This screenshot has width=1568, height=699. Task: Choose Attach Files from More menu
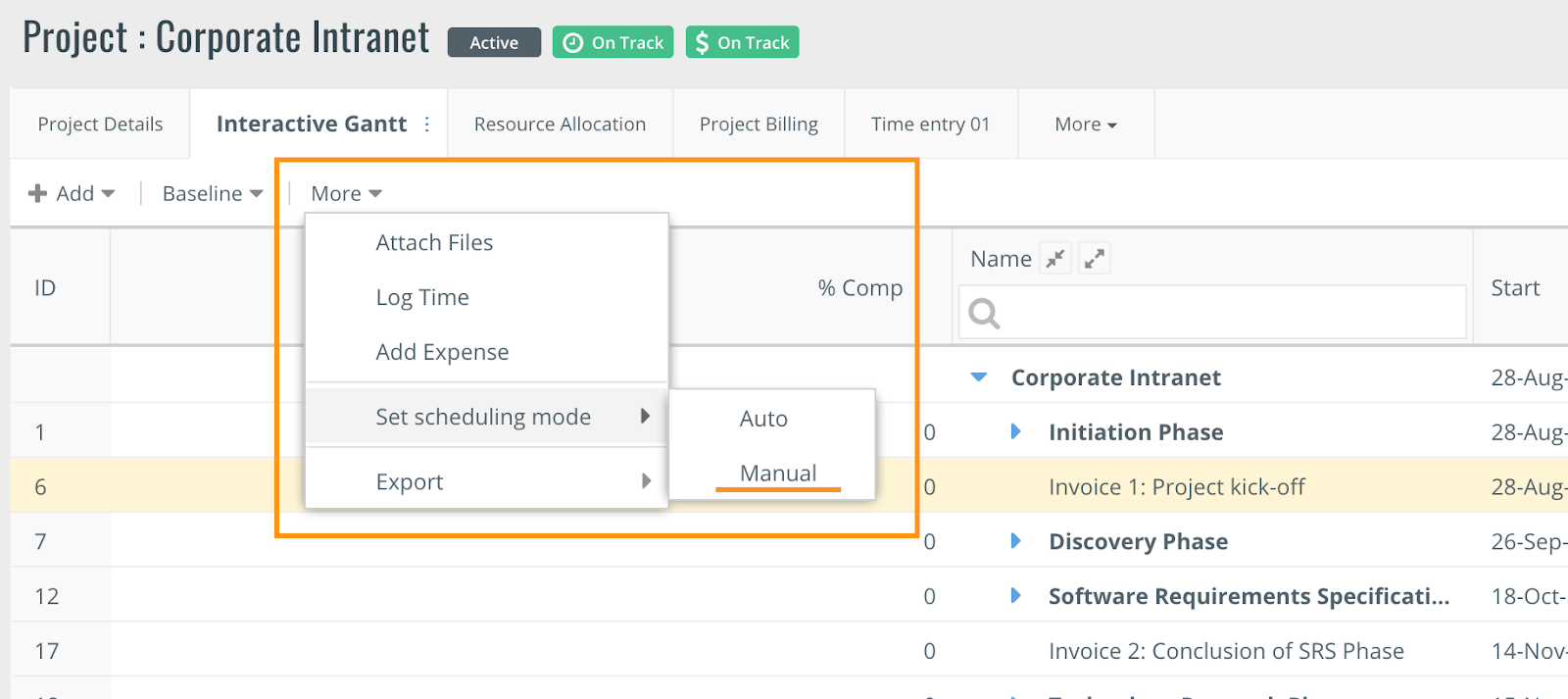pos(434,243)
